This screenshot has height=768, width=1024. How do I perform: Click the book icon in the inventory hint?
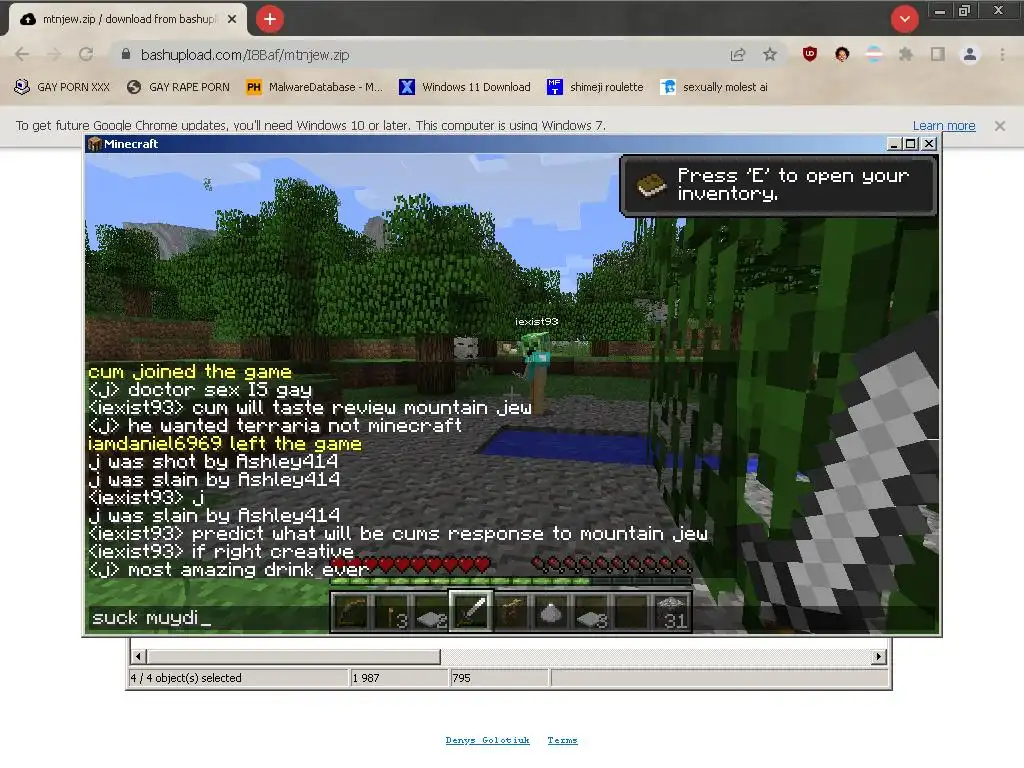(651, 185)
